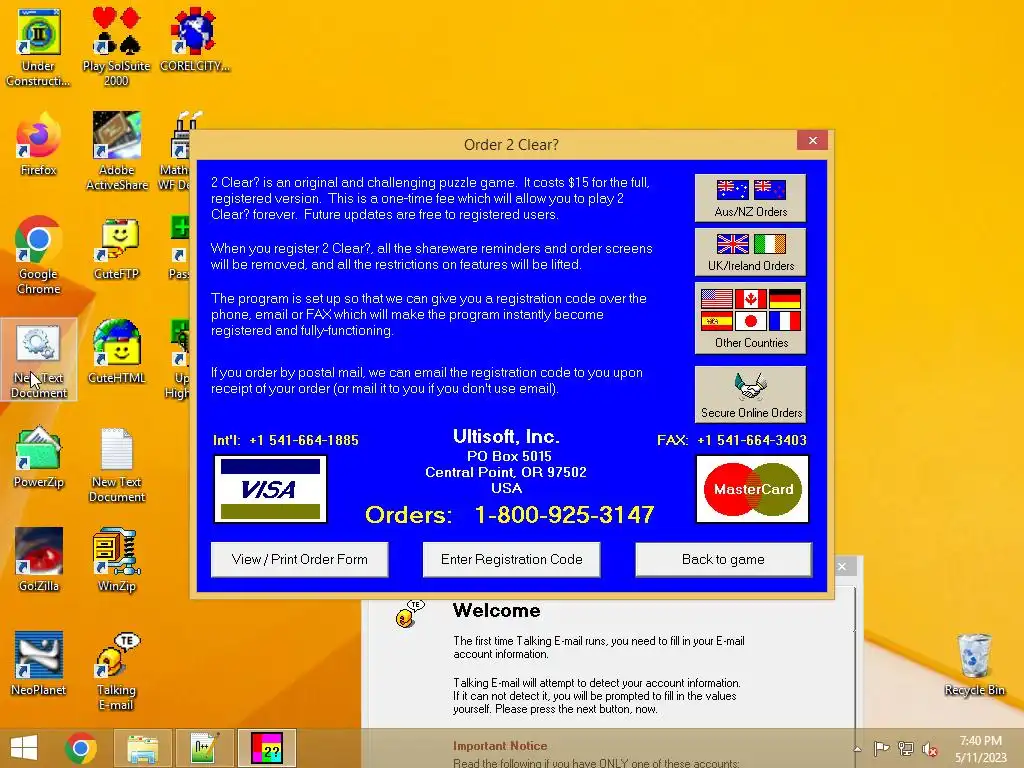This screenshot has width=1024, height=768.
Task: Open the taskbar clock showing 7:40 PM
Action: [980, 749]
